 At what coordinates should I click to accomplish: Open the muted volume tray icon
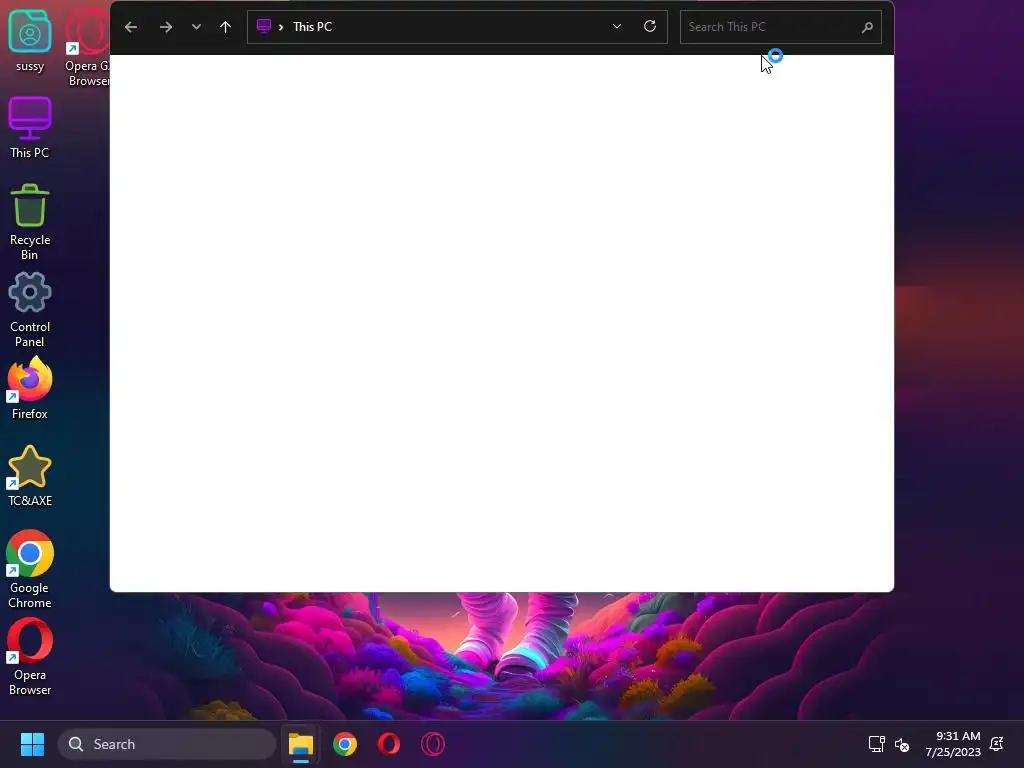point(902,744)
